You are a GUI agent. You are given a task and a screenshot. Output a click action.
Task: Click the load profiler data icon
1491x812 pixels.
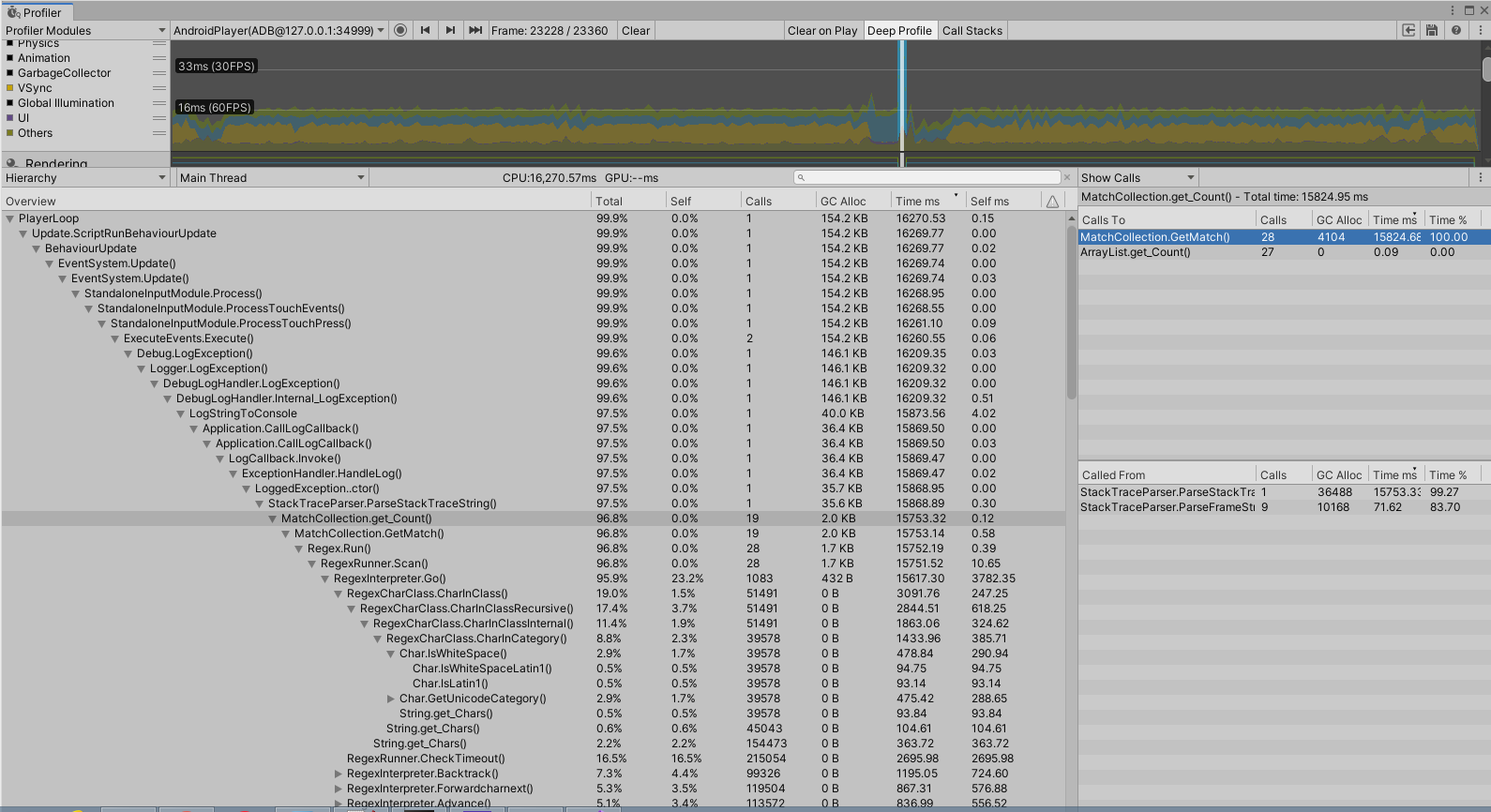click(x=1408, y=30)
